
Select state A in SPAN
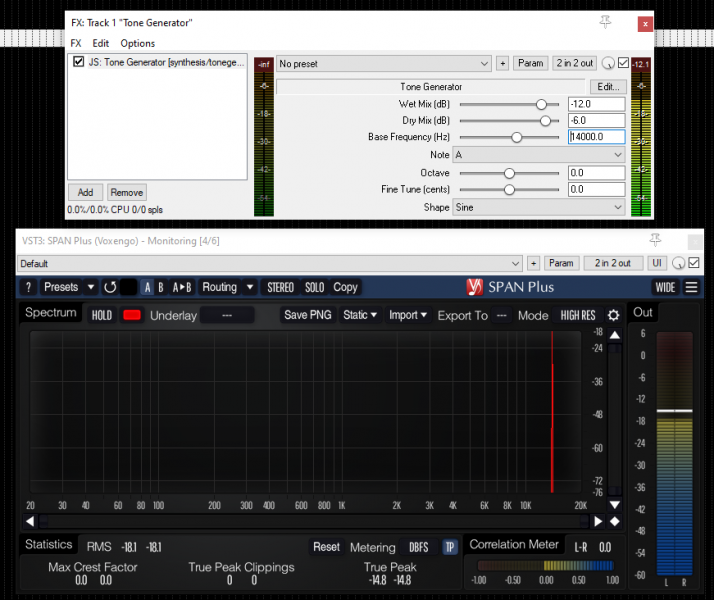pos(147,287)
